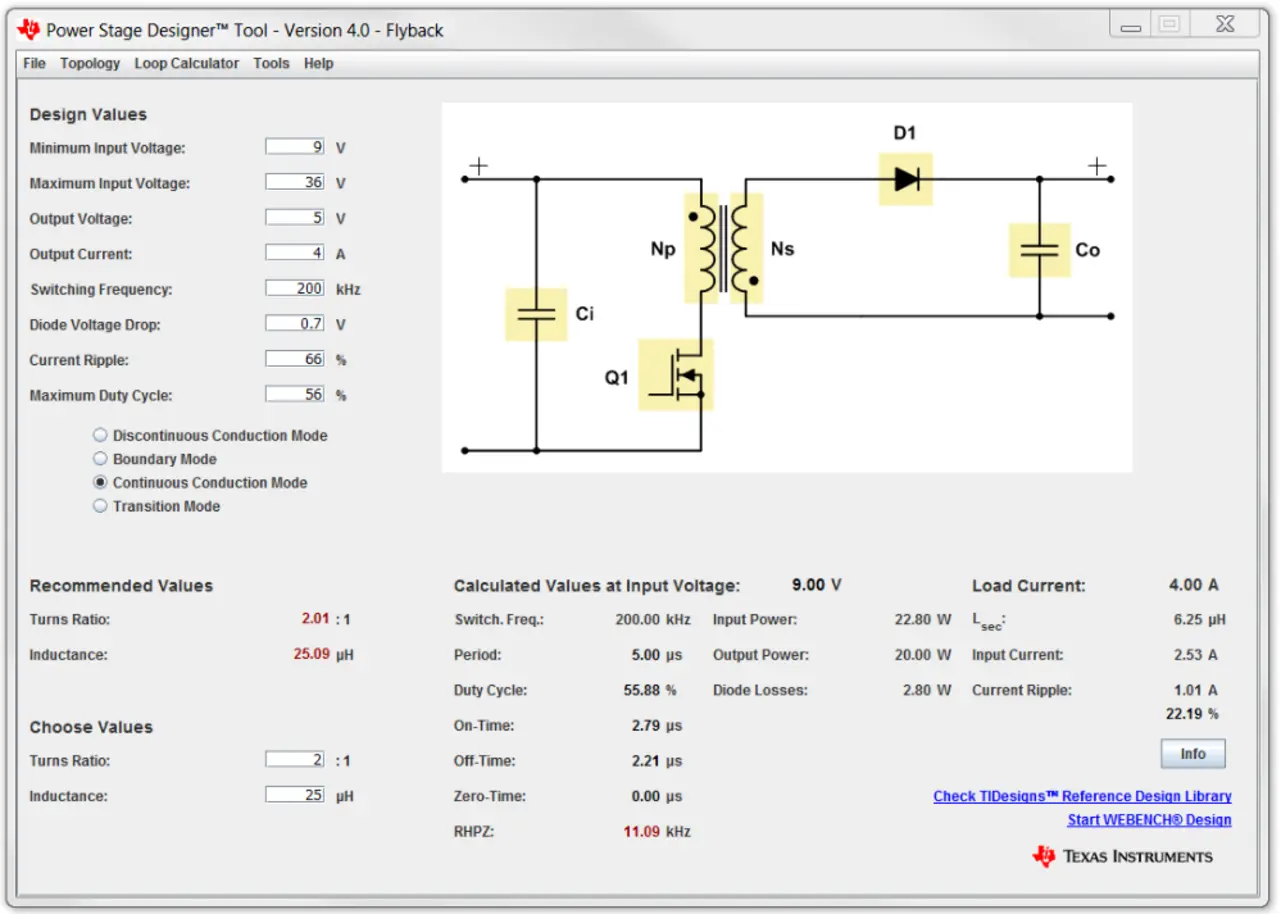
Task: Open Check TIDesigns Reference Design Library link
Action: pyautogui.click(x=1082, y=796)
